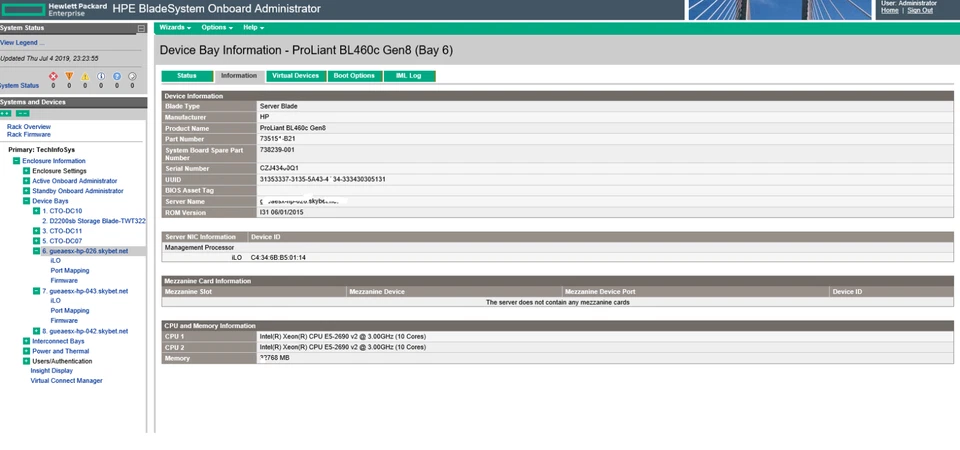Expand bay 1 CTO-DC10 node
The width and height of the screenshot is (960, 450).
36,211
